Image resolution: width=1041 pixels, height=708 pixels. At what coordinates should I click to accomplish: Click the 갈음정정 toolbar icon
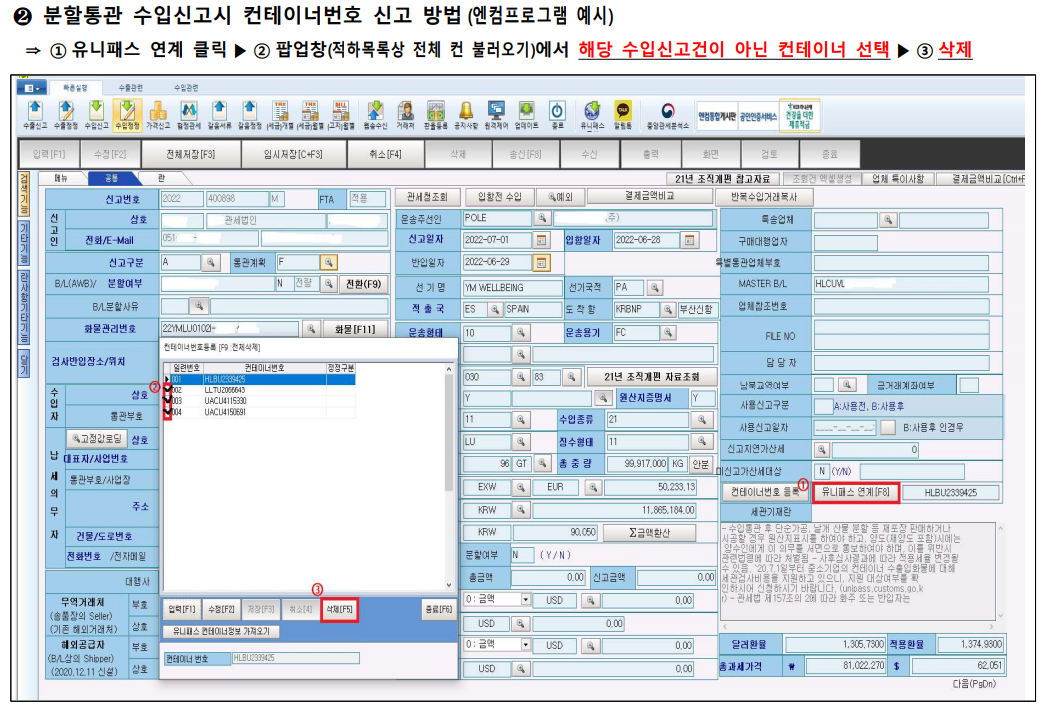pyautogui.click(x=250, y=114)
